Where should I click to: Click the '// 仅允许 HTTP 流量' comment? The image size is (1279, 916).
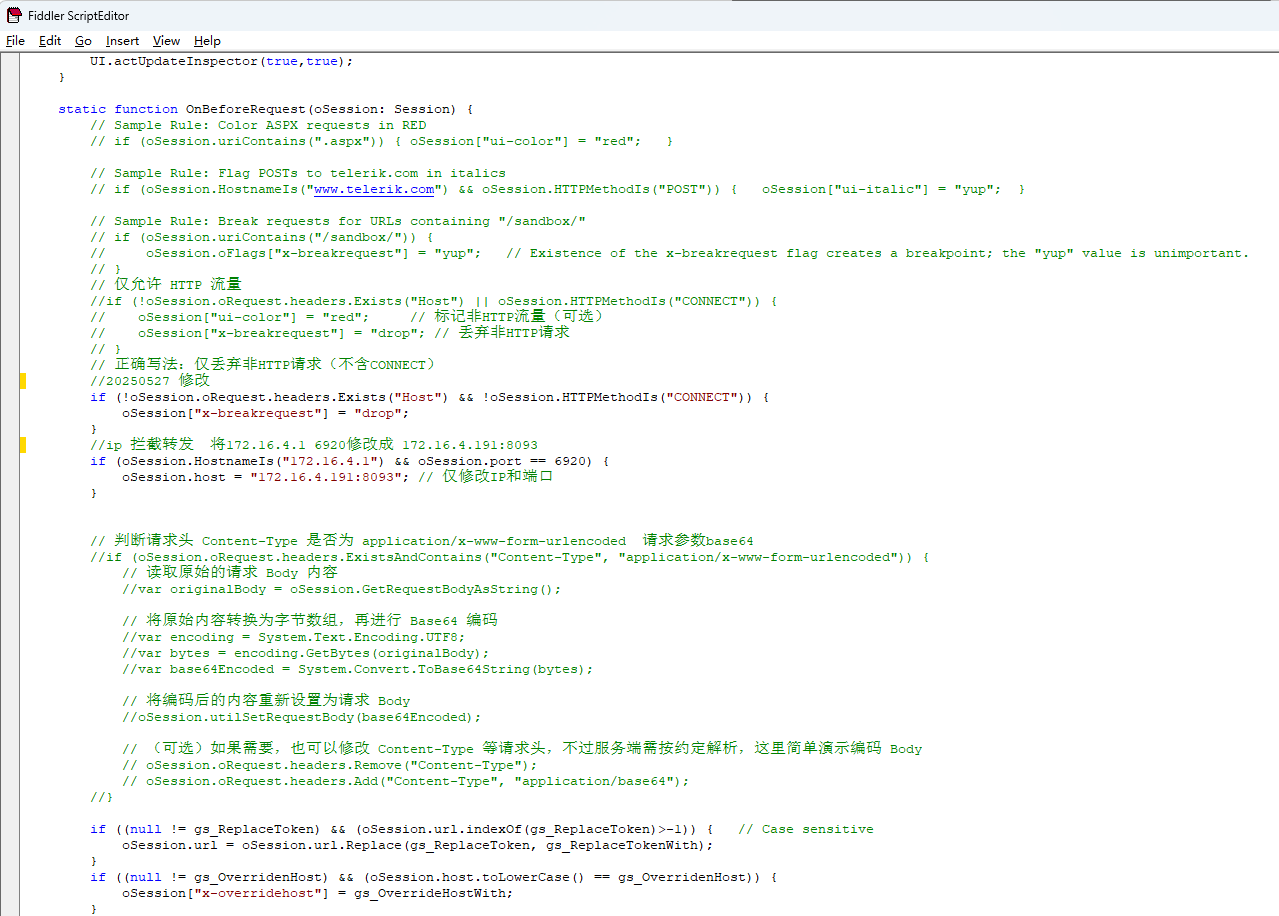click(166, 285)
